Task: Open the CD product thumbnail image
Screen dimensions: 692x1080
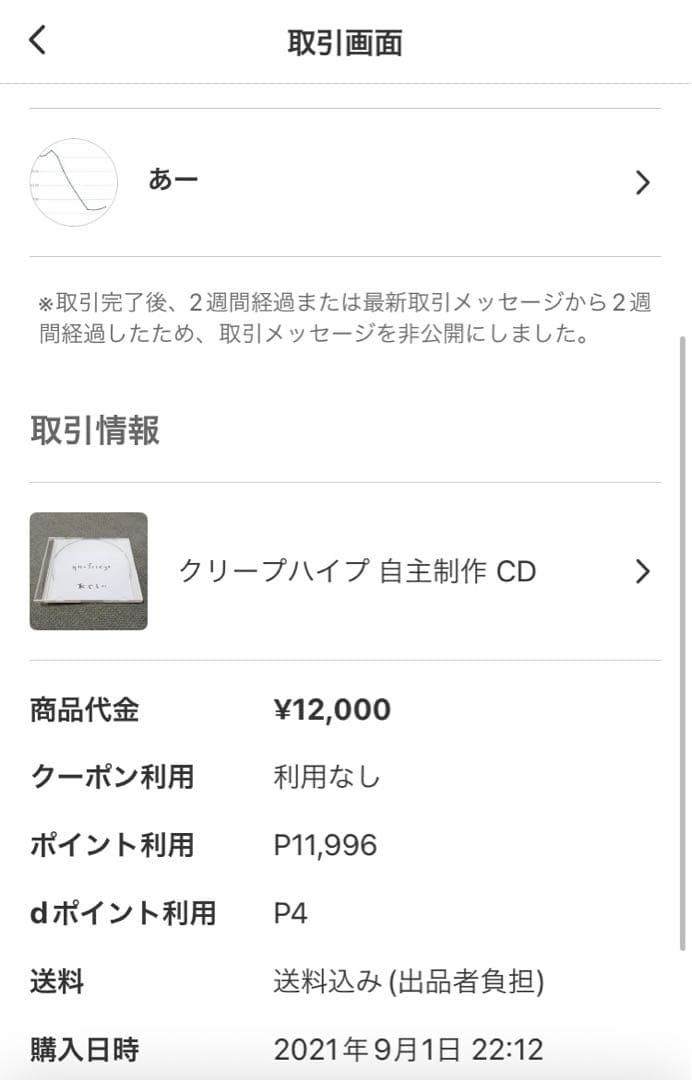Action: click(x=88, y=571)
